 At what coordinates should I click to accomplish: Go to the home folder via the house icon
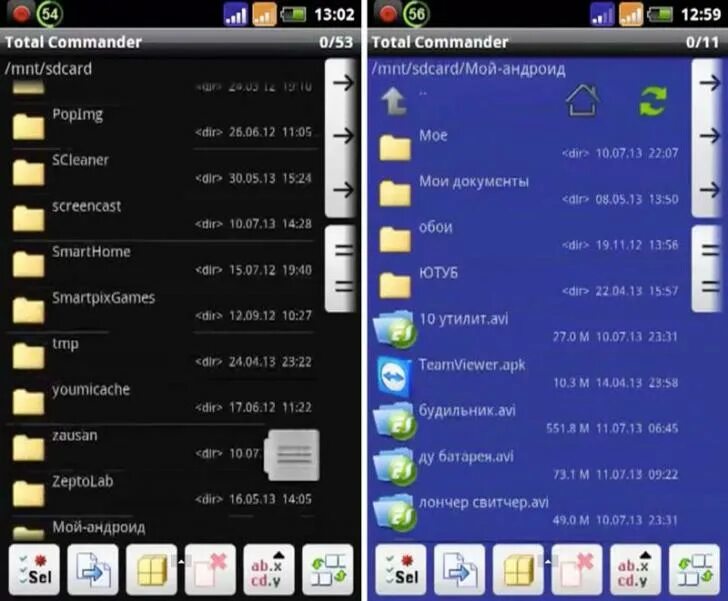[x=582, y=100]
